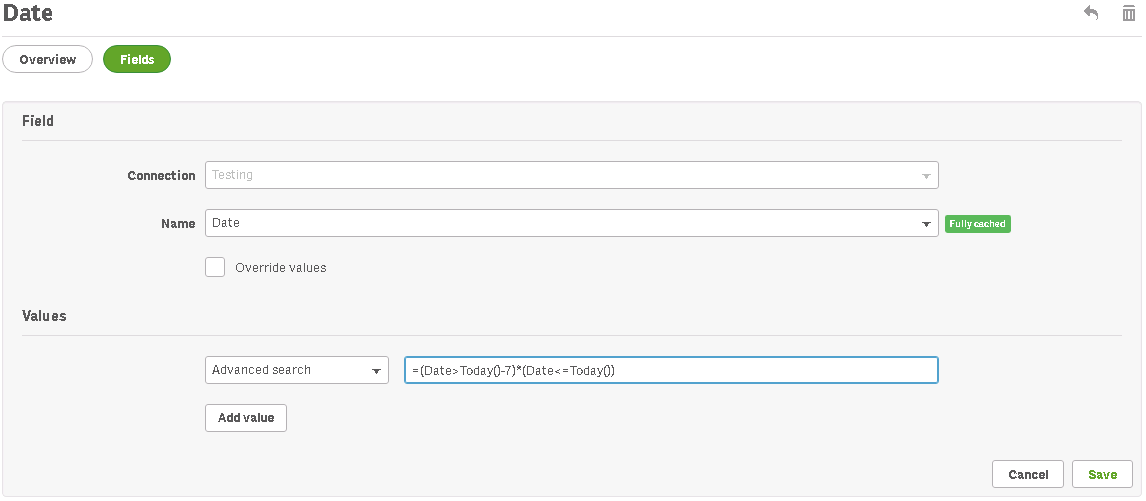Click the Override values label text
The height and width of the screenshot is (501, 1146).
280,268
